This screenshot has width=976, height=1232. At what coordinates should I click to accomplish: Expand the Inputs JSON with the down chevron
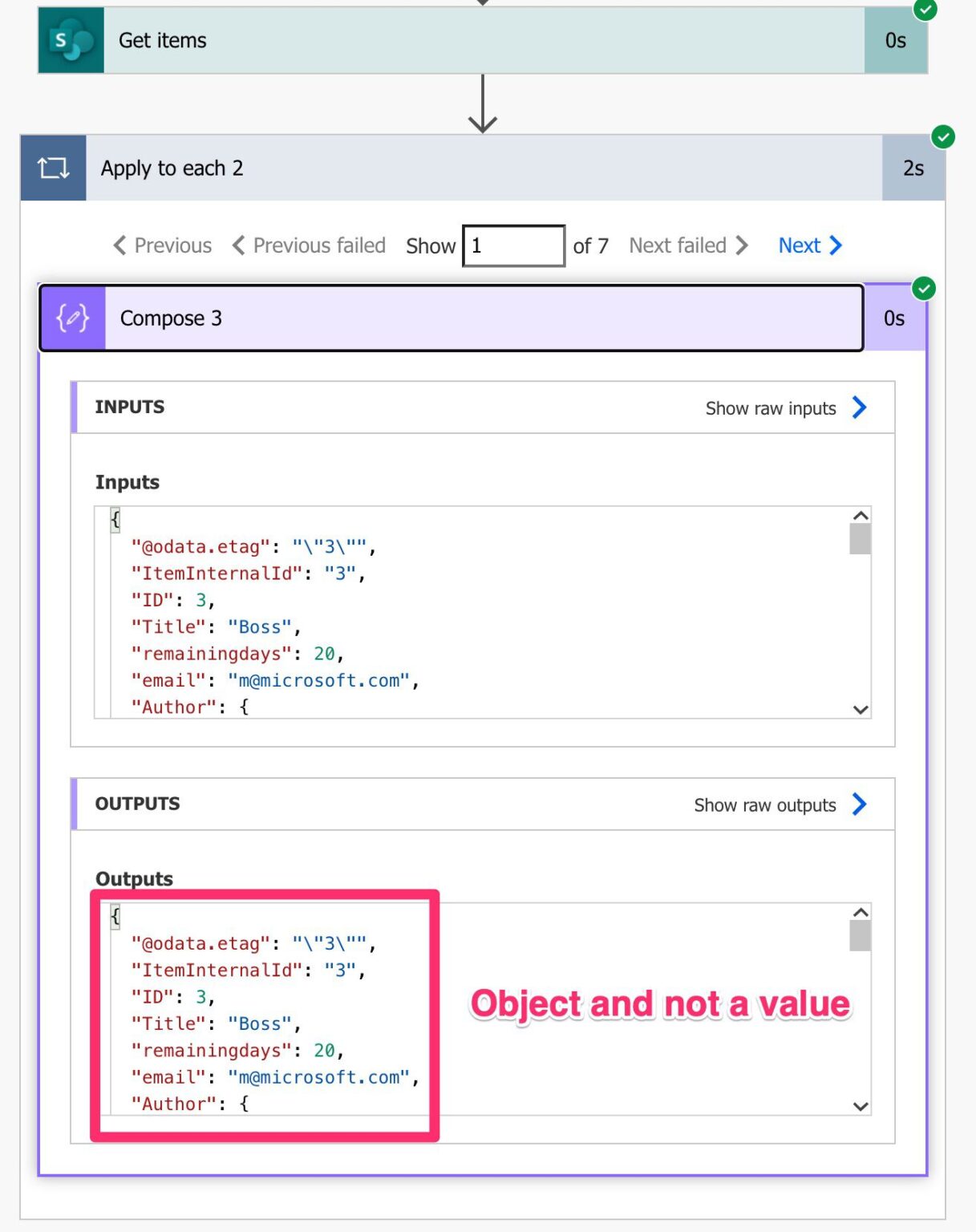click(859, 709)
